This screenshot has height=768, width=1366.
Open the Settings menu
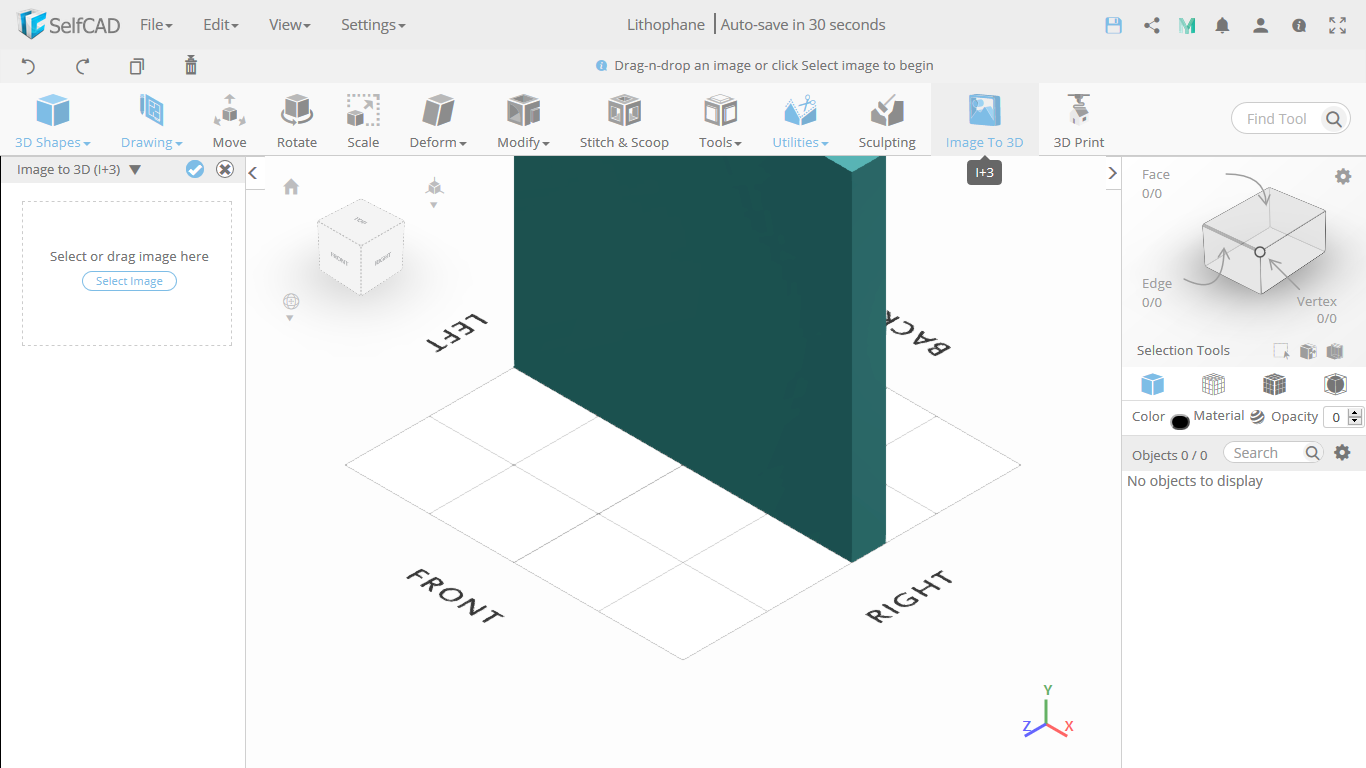(373, 24)
